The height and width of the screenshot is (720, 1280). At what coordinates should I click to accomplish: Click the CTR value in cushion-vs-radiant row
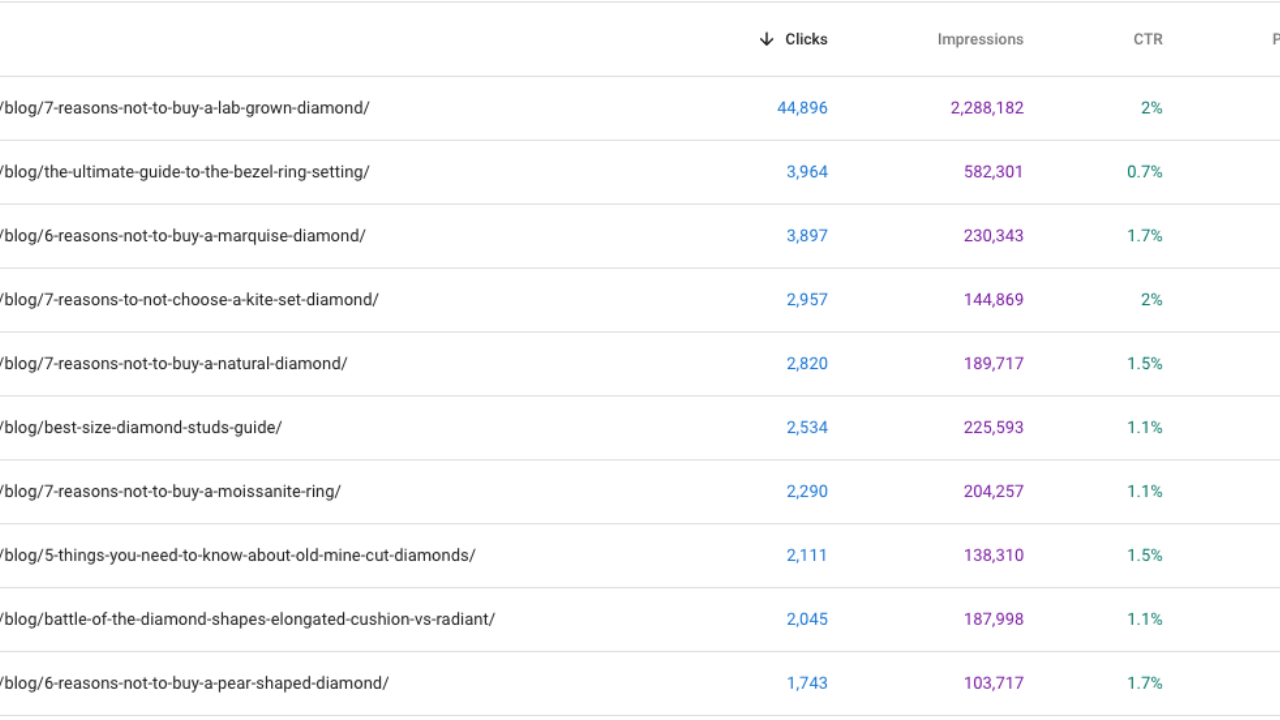1145,620
